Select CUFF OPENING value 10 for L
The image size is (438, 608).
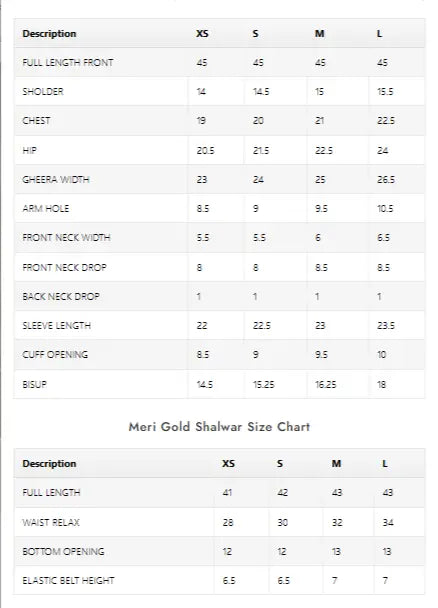tap(381, 354)
